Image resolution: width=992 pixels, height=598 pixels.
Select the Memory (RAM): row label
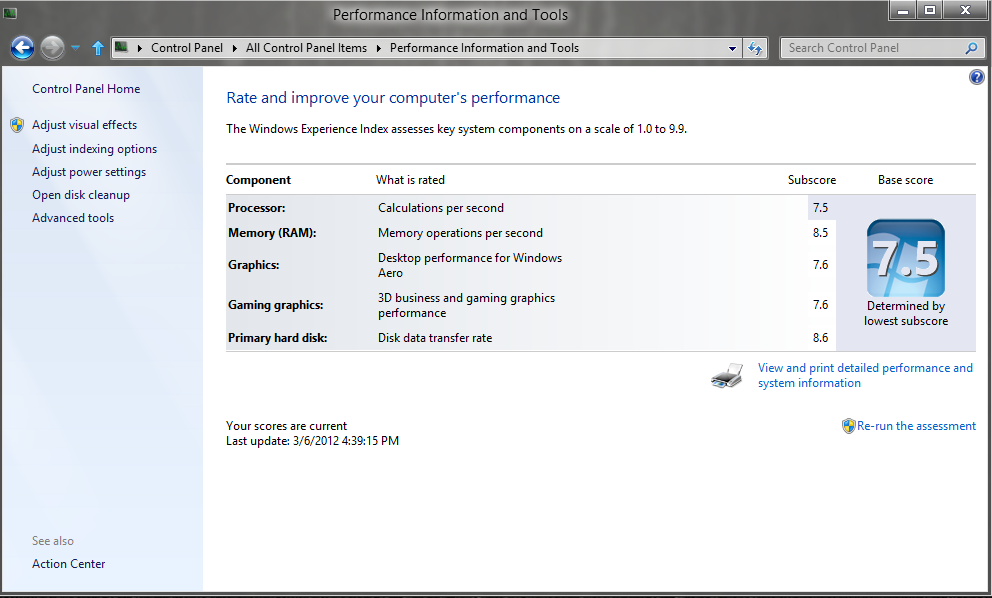[x=272, y=233]
